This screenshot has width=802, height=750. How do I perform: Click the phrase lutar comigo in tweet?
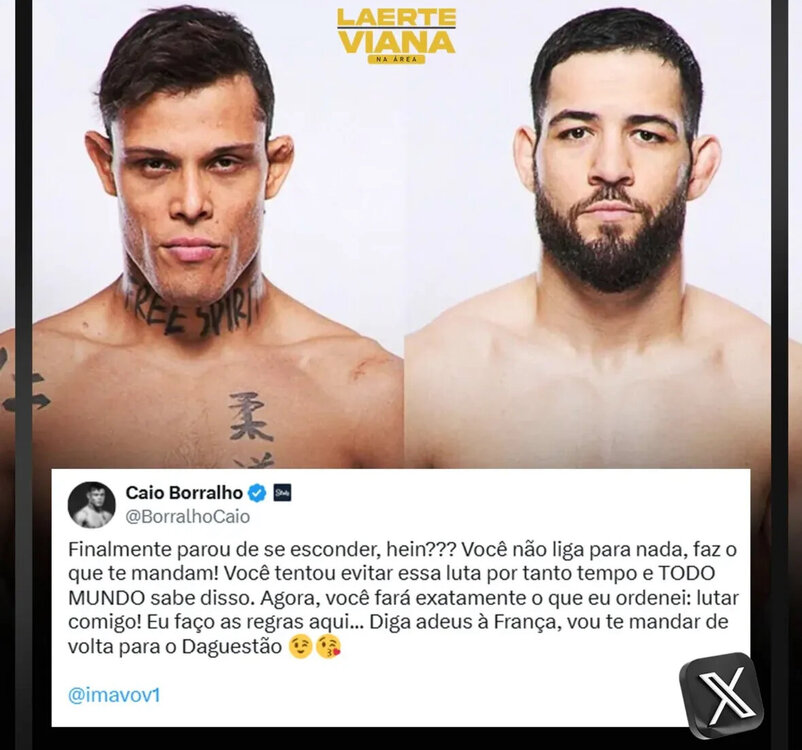tap(404, 610)
